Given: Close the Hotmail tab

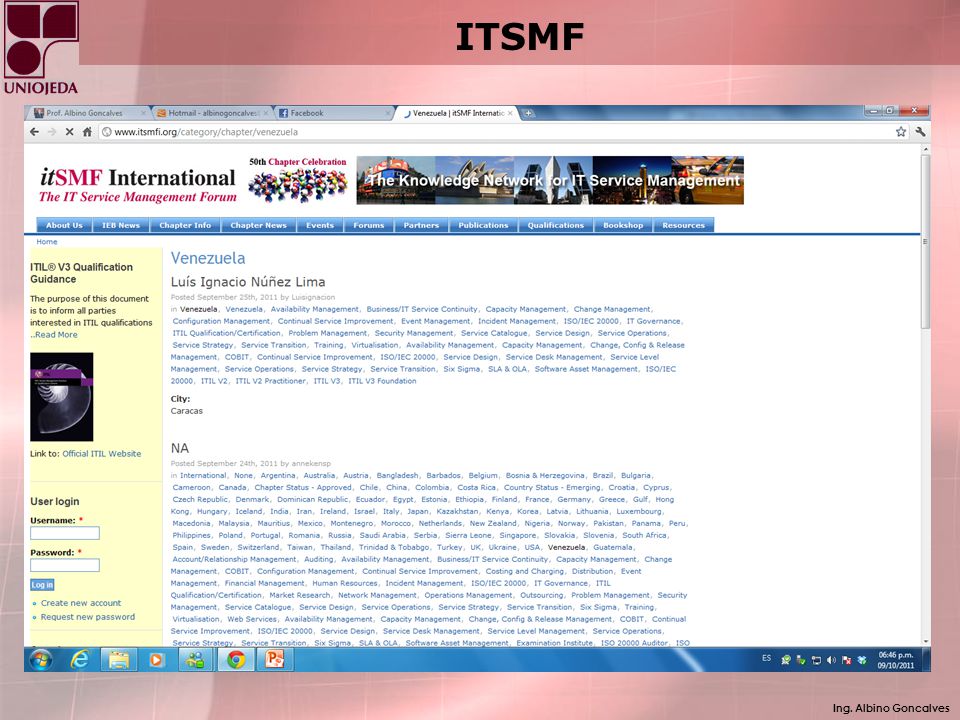Looking at the screenshot, I should click(266, 113).
